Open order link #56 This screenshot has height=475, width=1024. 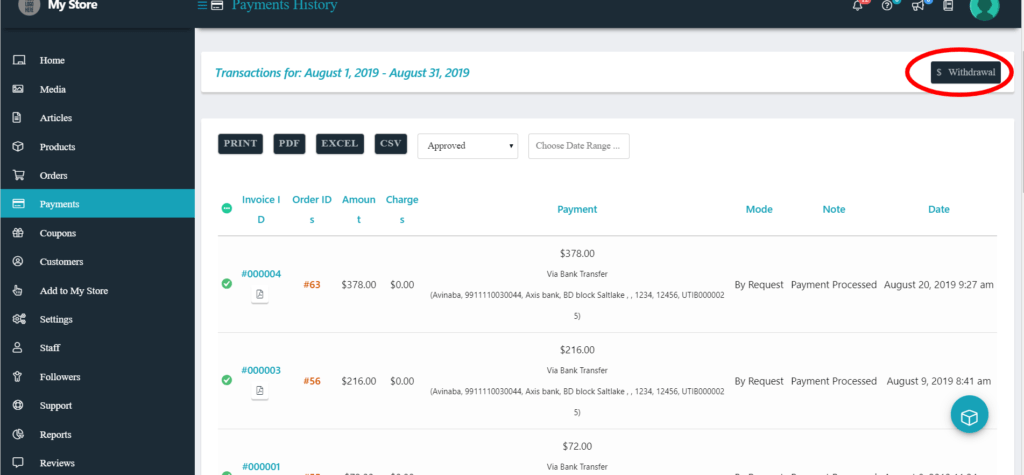pos(312,381)
